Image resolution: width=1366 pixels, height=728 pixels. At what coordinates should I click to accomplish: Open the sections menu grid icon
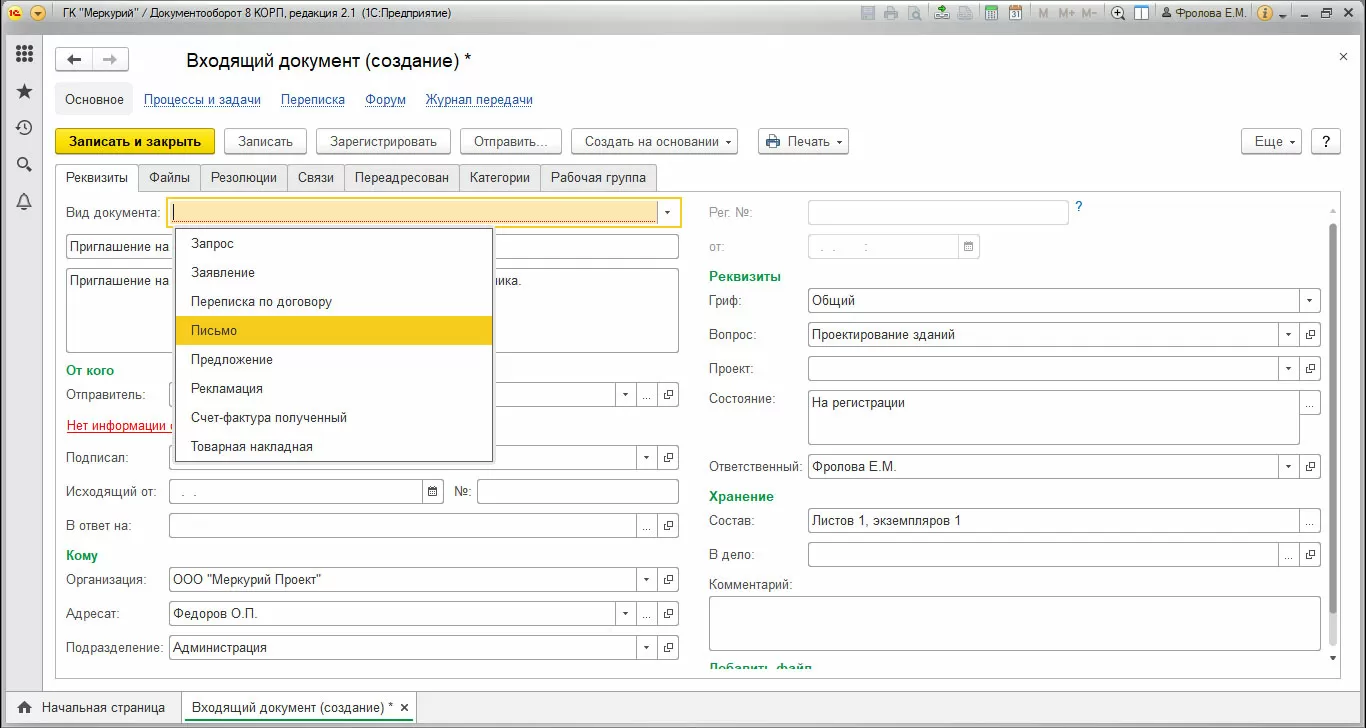pos(25,54)
